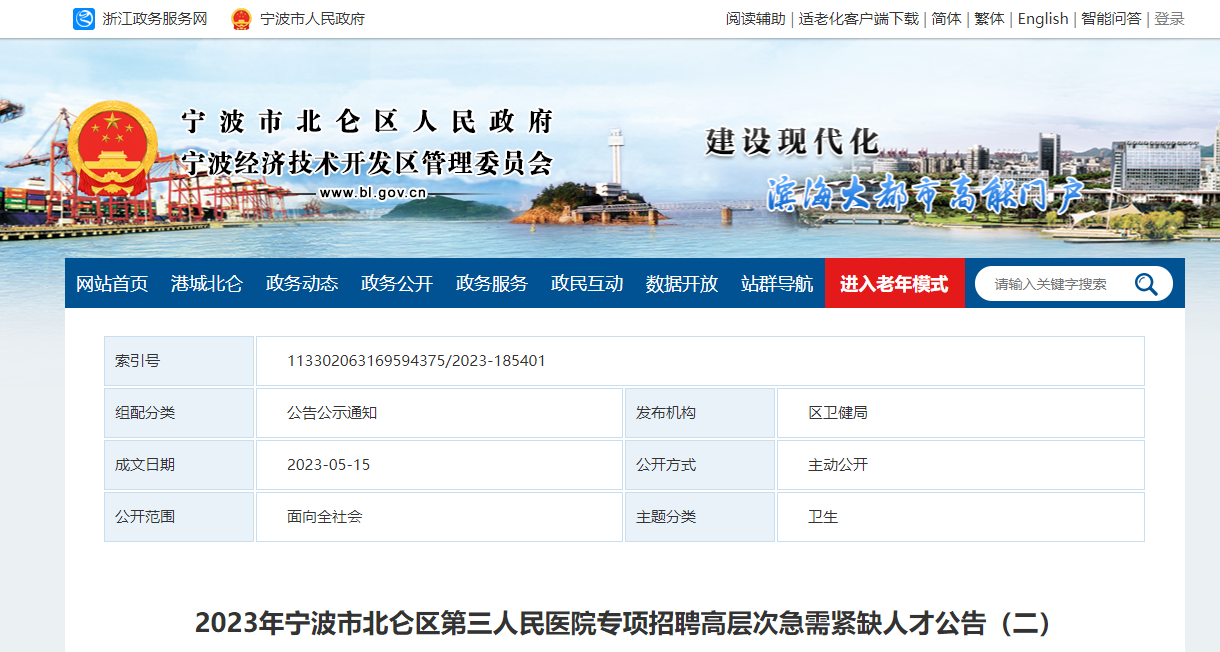Enable 阅读辅助 reading assistance

pos(755,19)
